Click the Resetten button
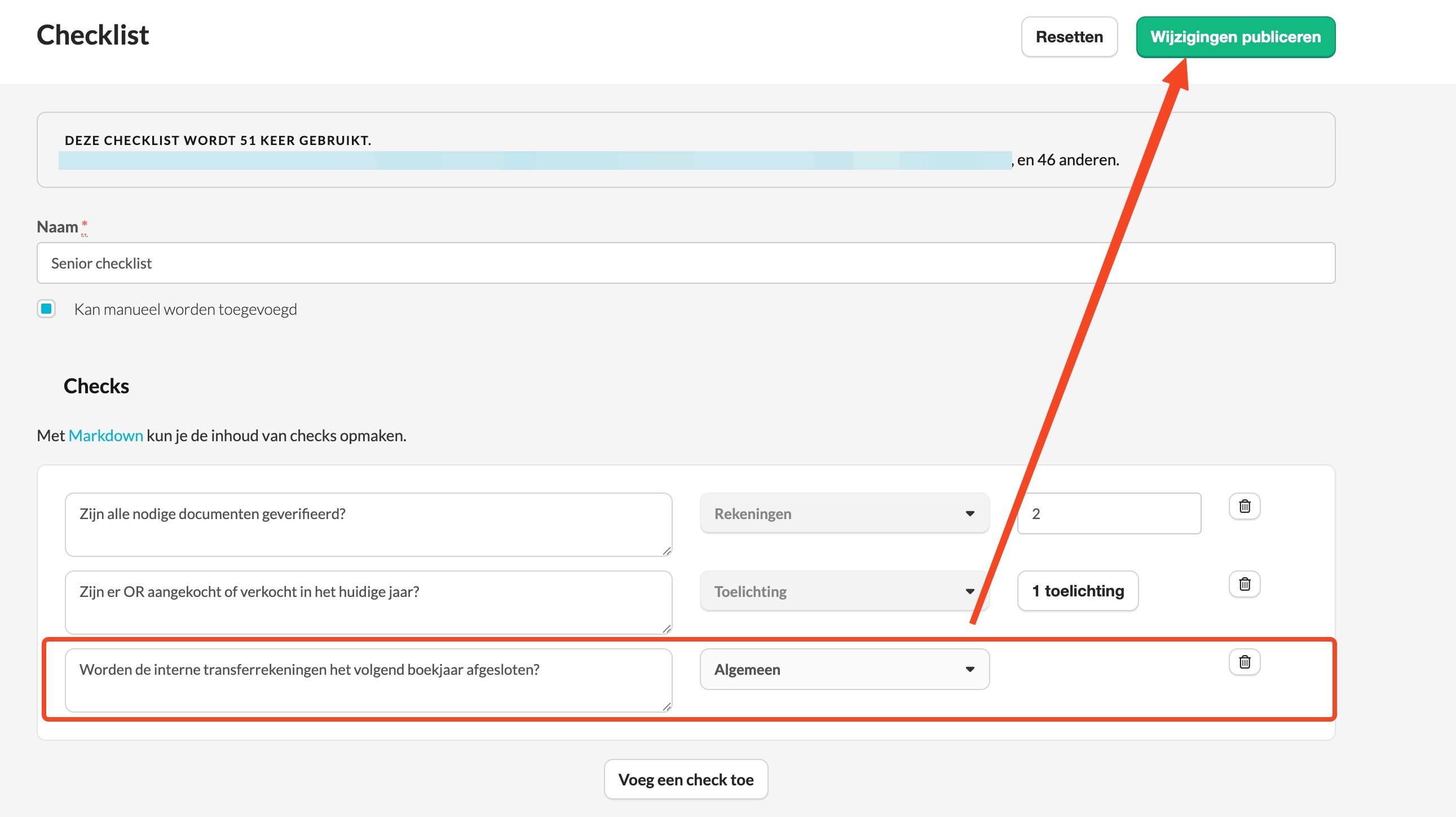Image resolution: width=1456 pixels, height=817 pixels. [1069, 37]
